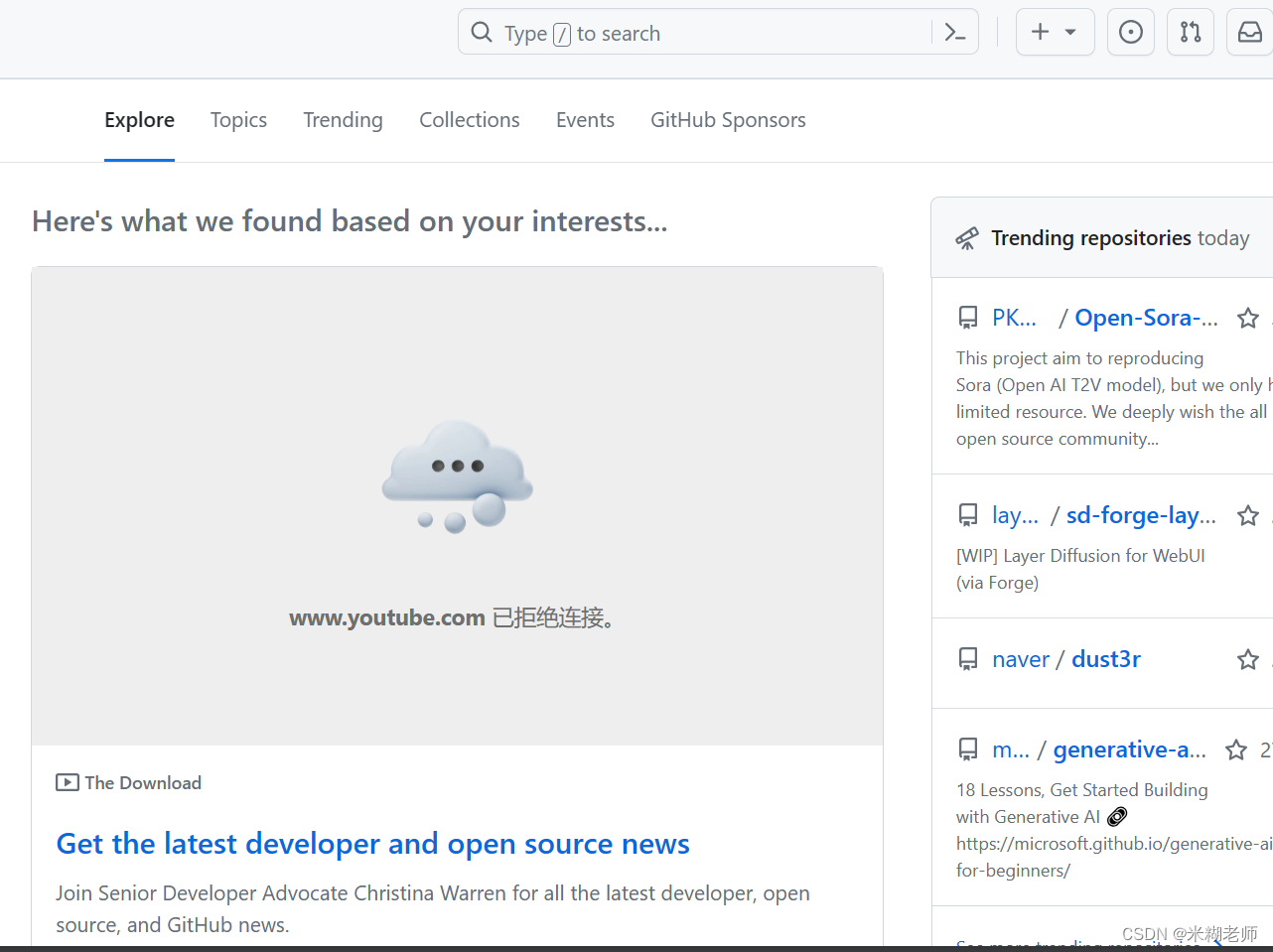
Task: Focus the 'Type / to search' field
Action: click(x=718, y=33)
